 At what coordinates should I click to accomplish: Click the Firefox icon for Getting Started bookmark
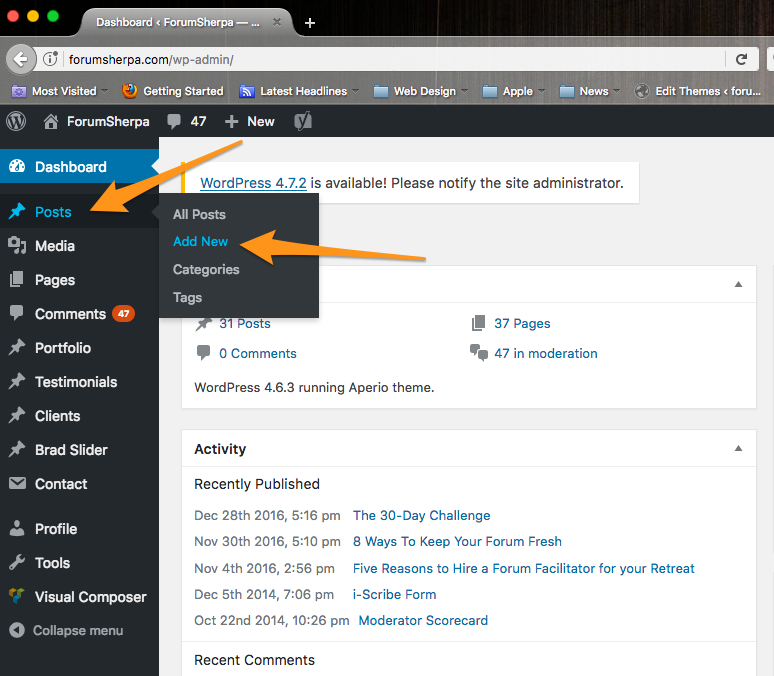click(x=129, y=91)
